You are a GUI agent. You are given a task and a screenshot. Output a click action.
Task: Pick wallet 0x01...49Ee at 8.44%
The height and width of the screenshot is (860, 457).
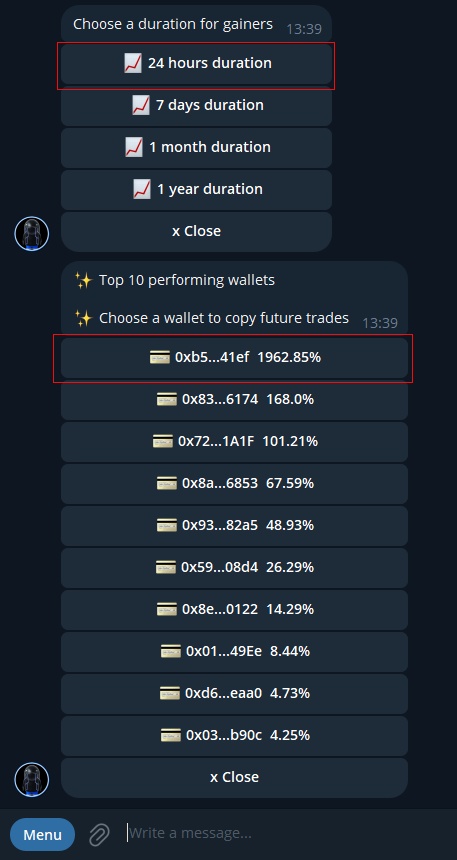(234, 652)
